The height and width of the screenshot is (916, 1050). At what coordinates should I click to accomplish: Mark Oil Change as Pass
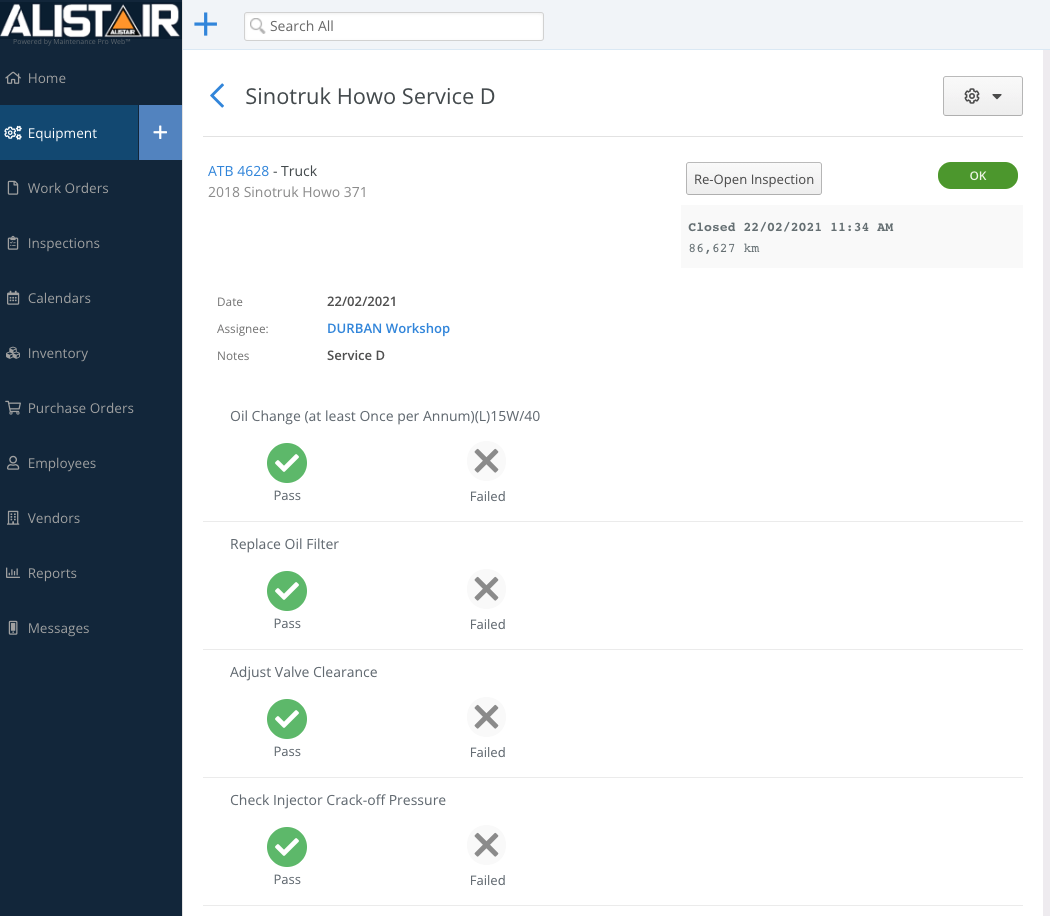click(x=287, y=463)
